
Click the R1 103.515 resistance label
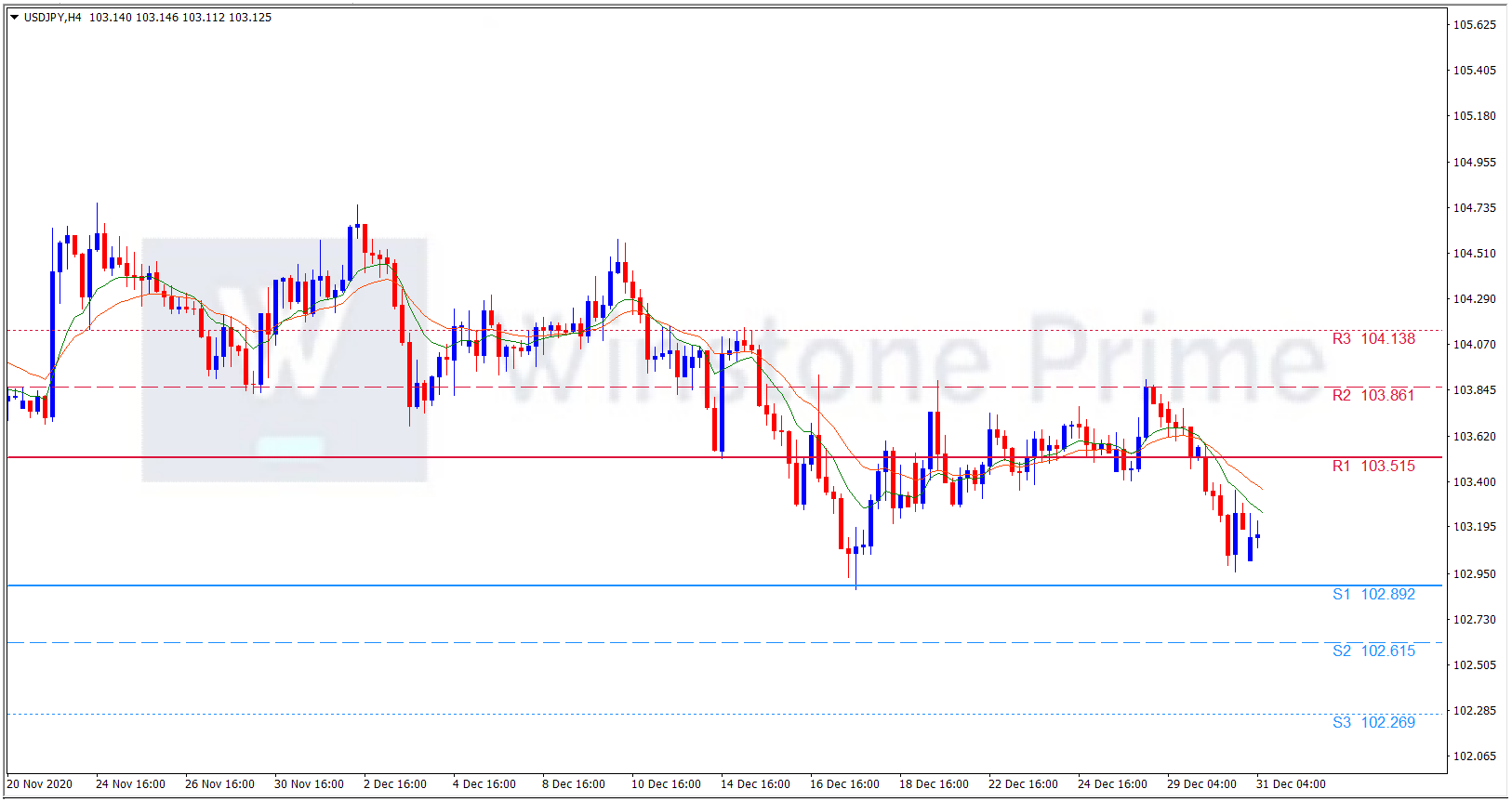click(x=1373, y=467)
